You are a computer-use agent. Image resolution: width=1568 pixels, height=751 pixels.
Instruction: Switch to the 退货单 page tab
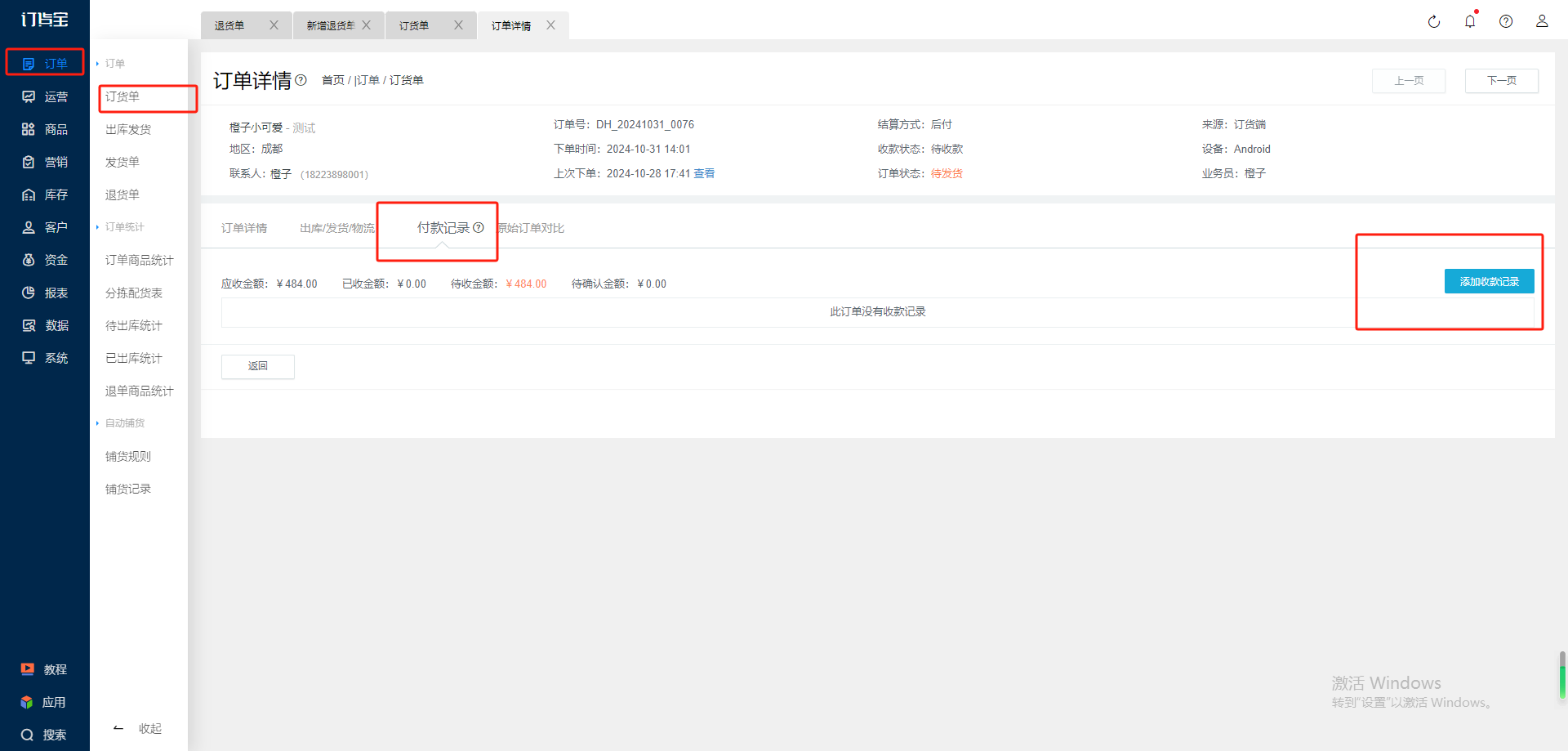click(229, 26)
